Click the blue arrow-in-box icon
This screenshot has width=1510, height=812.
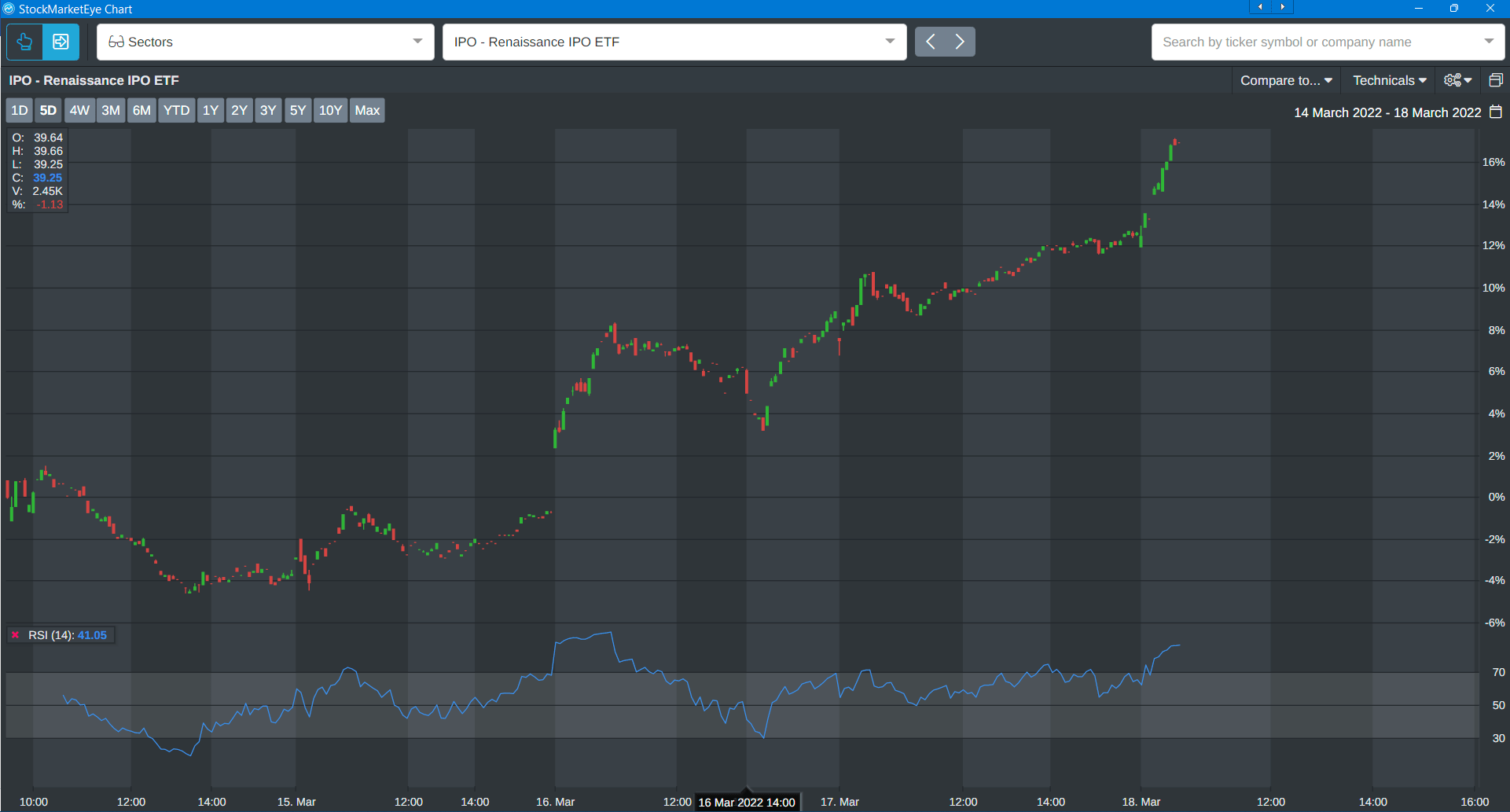tap(61, 42)
